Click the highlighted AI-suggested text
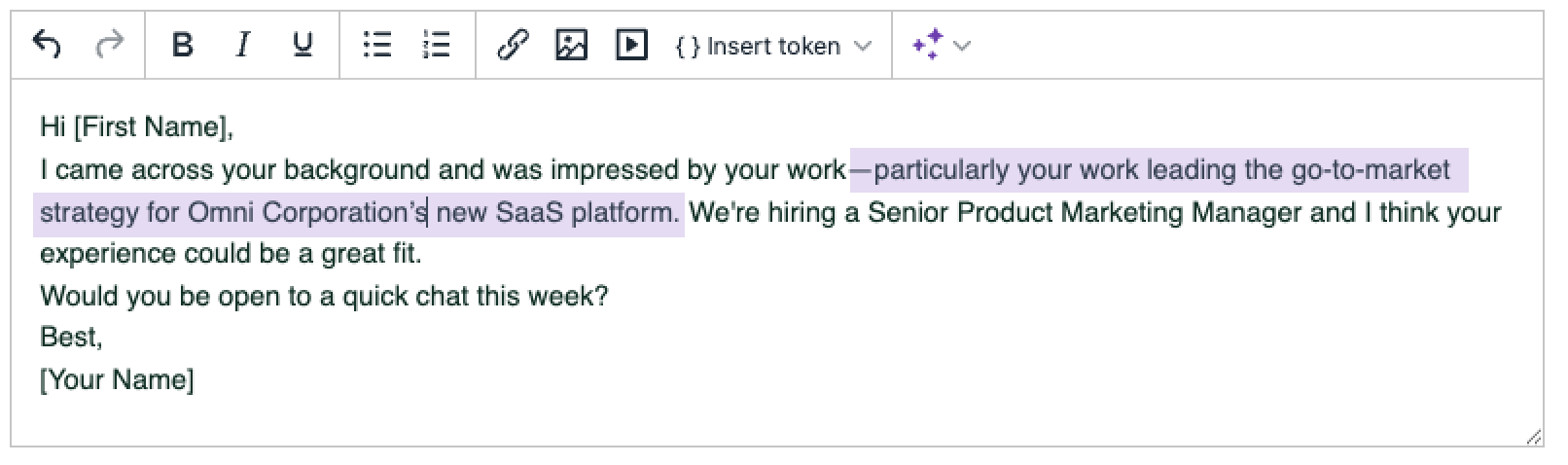Screen dimensions: 1568x465 pos(1158,170)
